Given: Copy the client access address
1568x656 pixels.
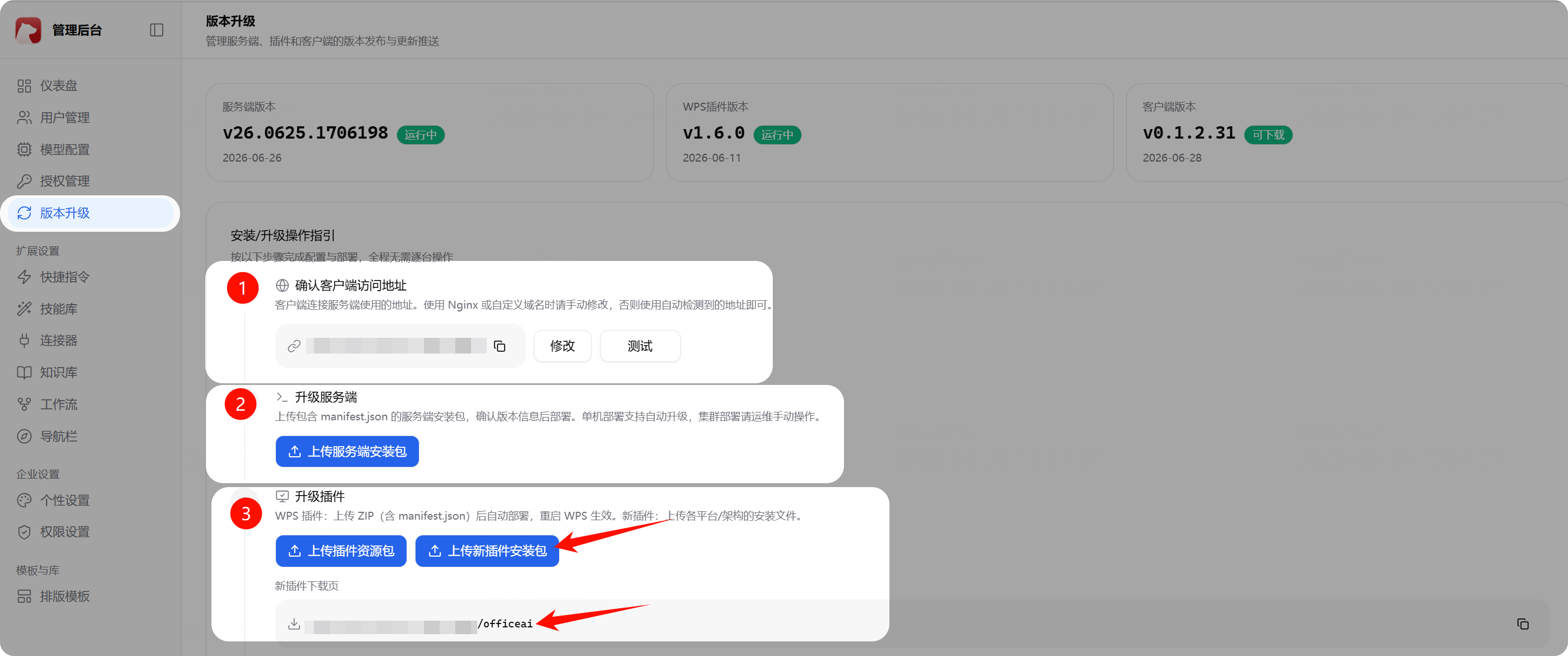Looking at the screenshot, I should coord(500,346).
